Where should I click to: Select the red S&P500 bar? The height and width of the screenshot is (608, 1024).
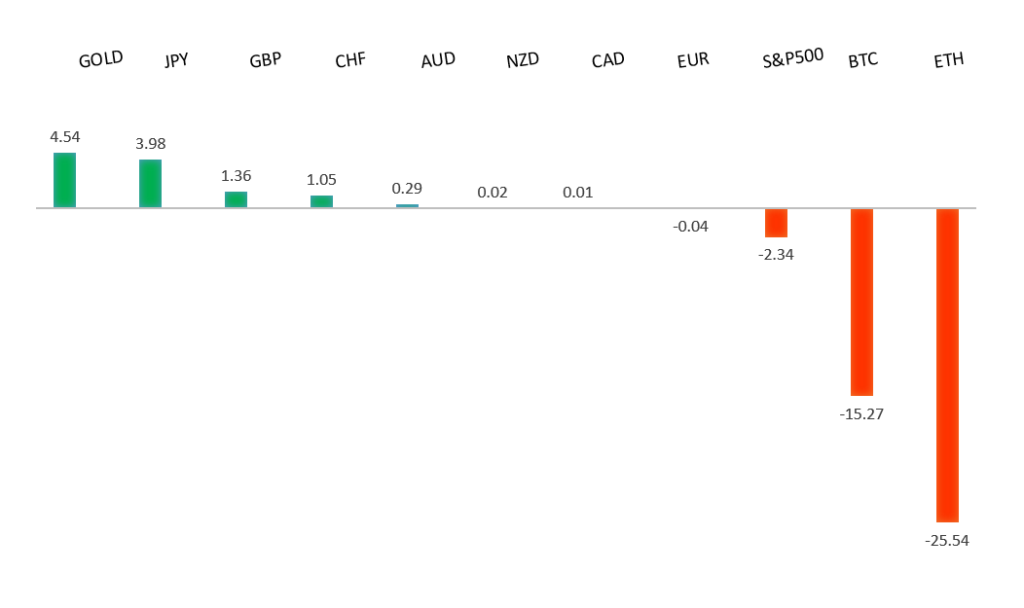tap(776, 222)
